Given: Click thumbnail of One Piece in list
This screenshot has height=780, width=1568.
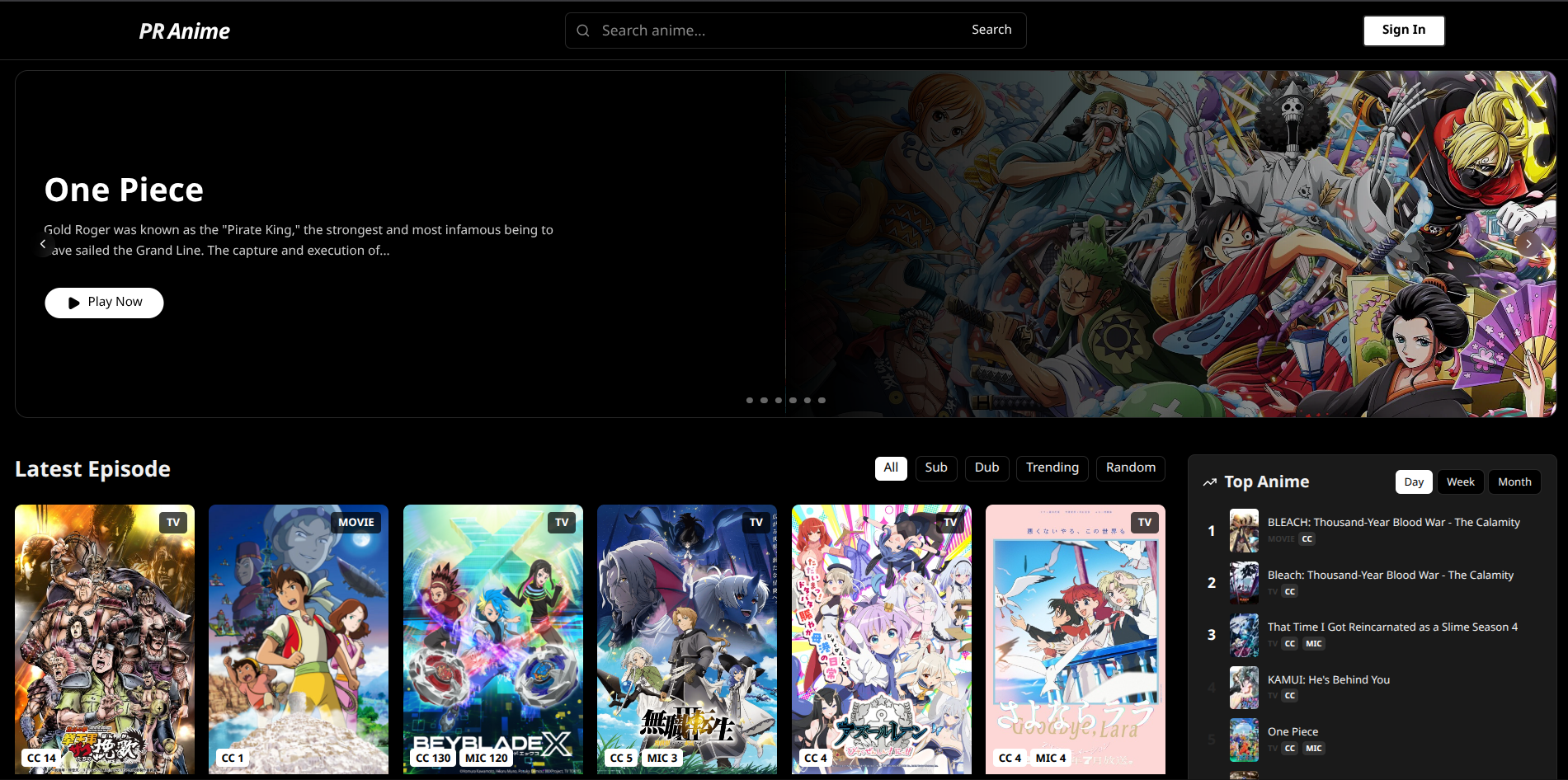Looking at the screenshot, I should tap(1244, 740).
